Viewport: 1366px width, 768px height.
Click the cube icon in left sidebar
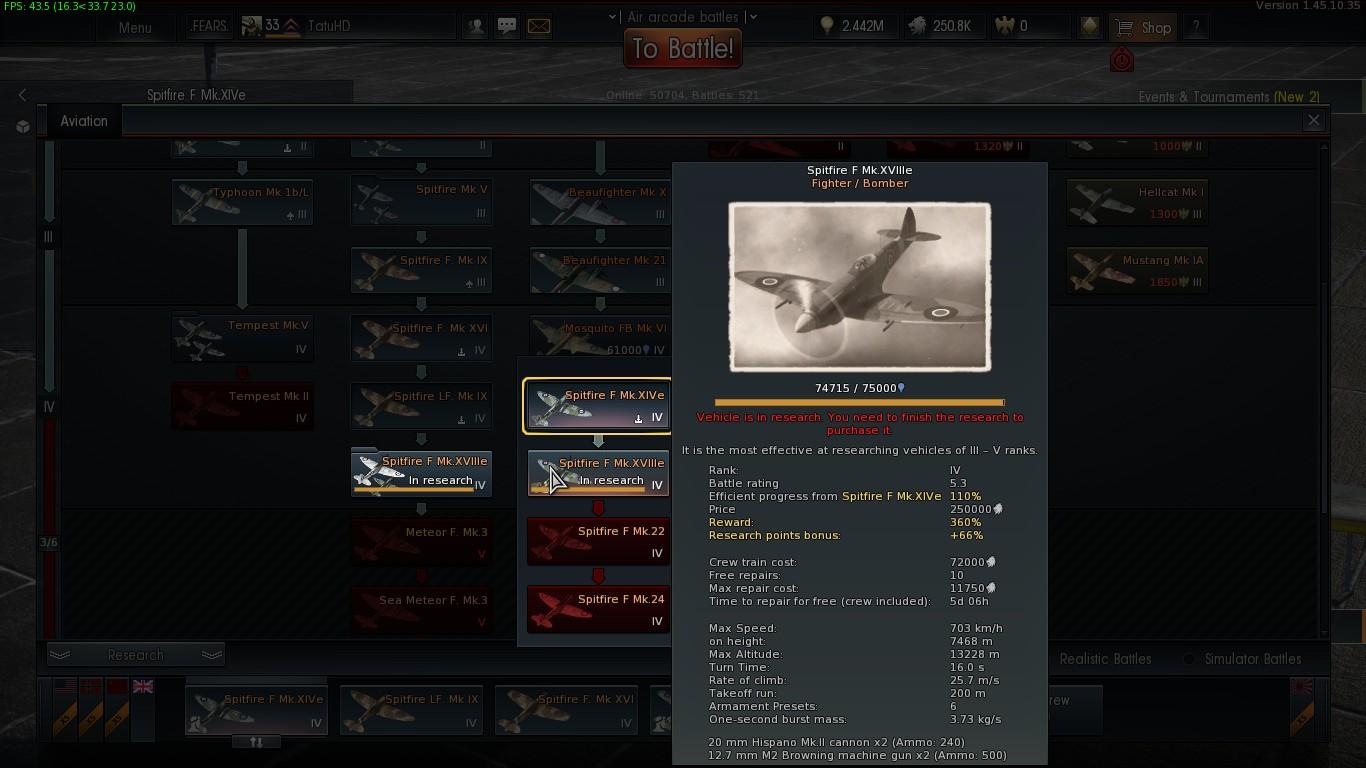[23, 127]
